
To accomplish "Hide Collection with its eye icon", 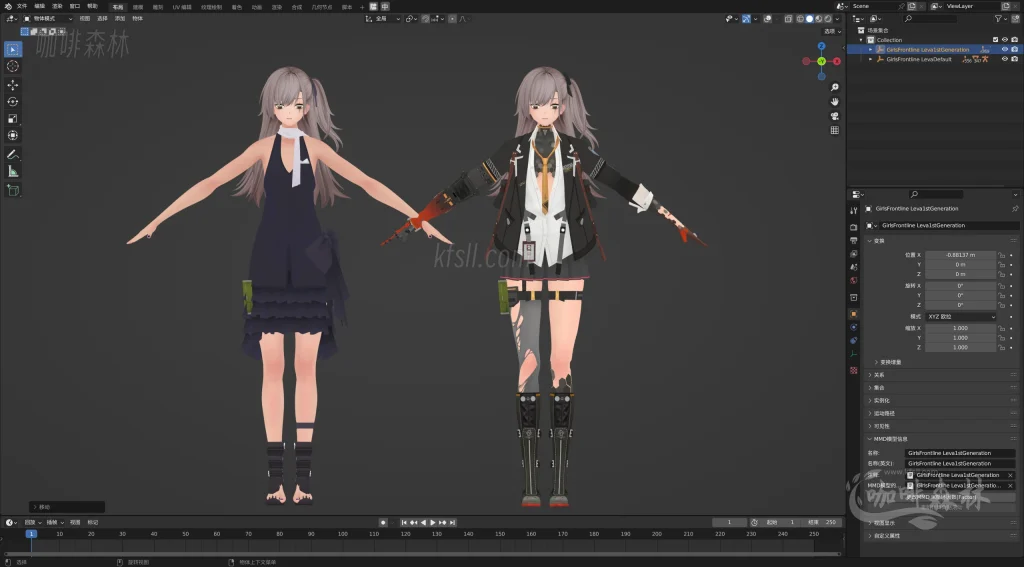I will pyautogui.click(x=1005, y=40).
